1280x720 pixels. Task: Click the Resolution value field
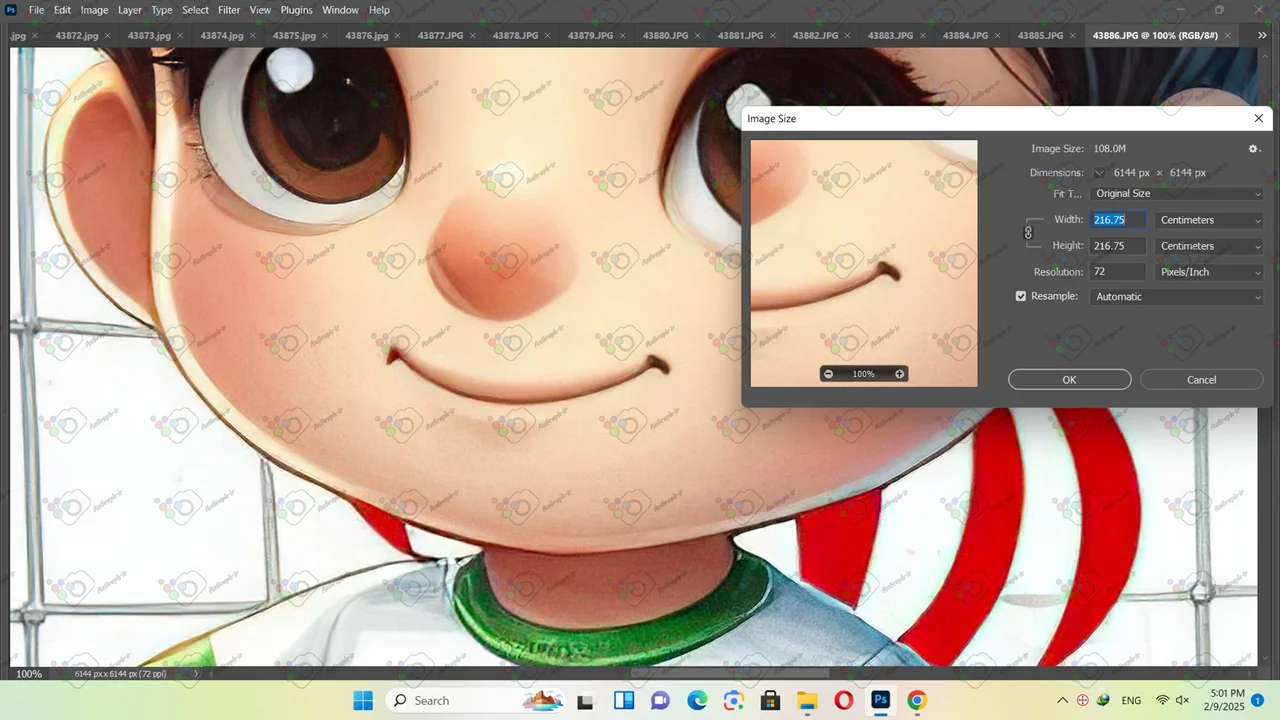pos(1118,272)
